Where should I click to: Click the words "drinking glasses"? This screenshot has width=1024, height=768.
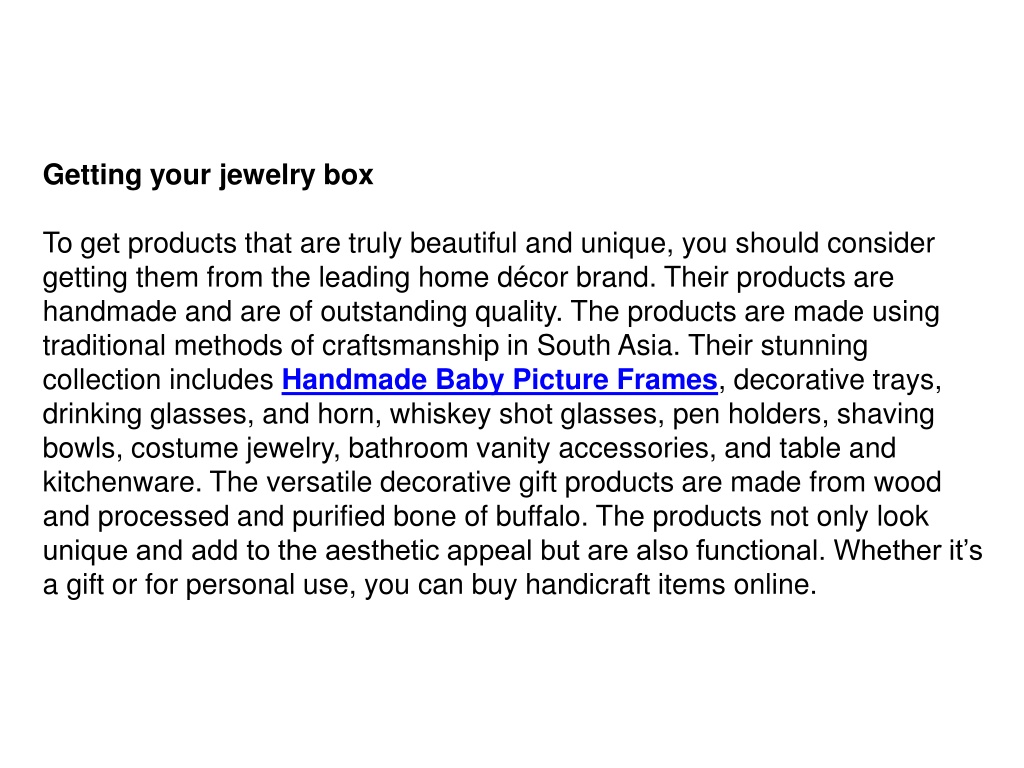coord(145,415)
